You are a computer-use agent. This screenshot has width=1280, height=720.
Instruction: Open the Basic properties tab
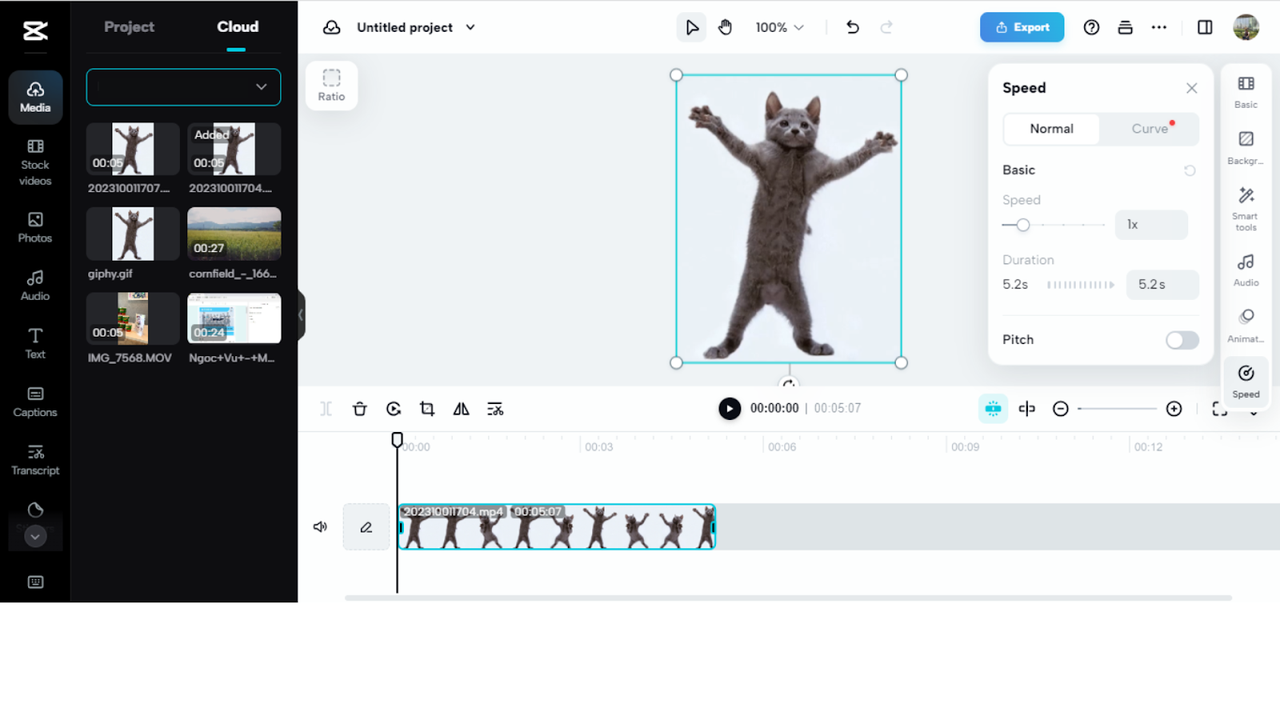click(x=1246, y=92)
